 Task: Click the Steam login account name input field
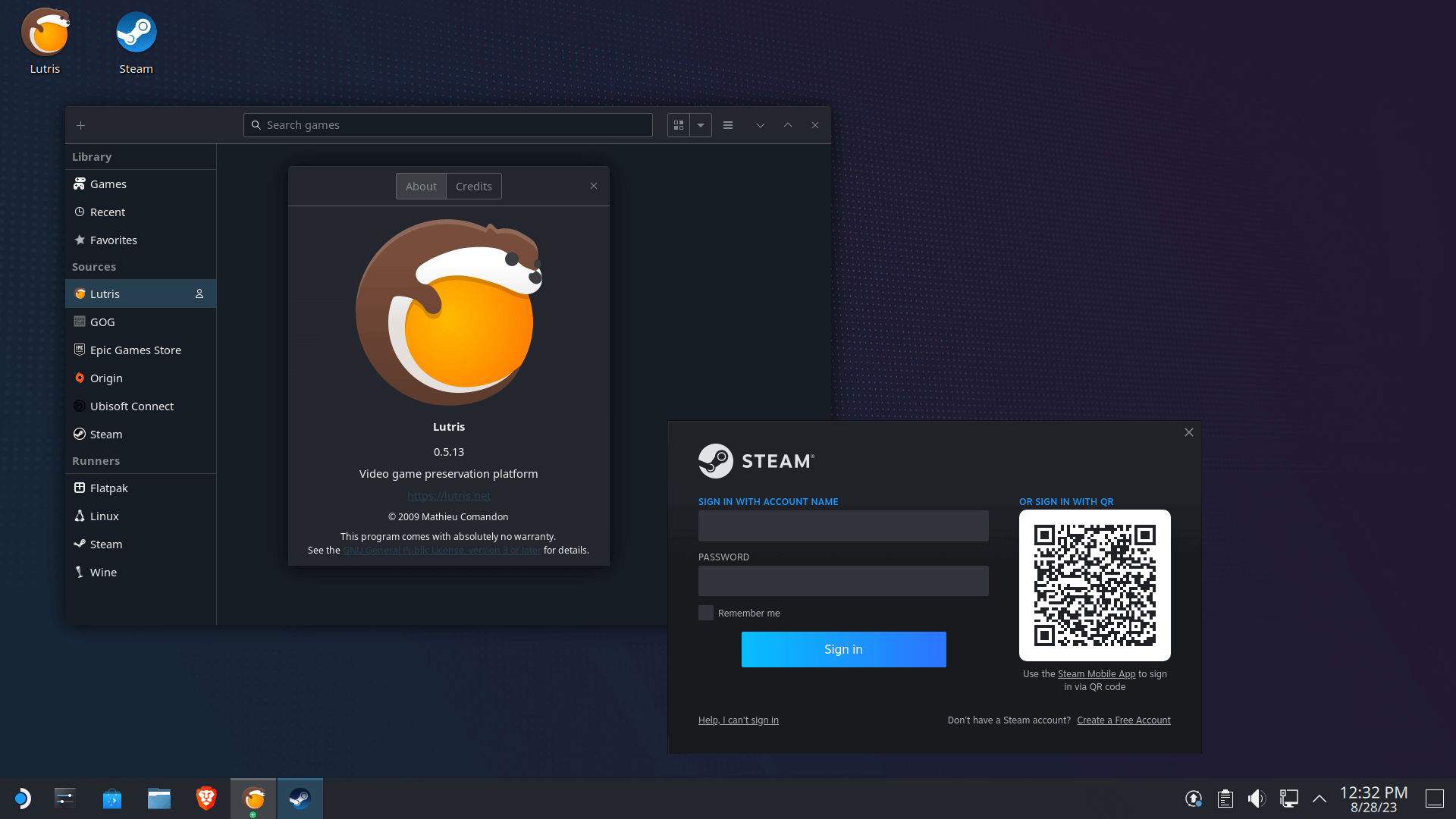click(843, 525)
